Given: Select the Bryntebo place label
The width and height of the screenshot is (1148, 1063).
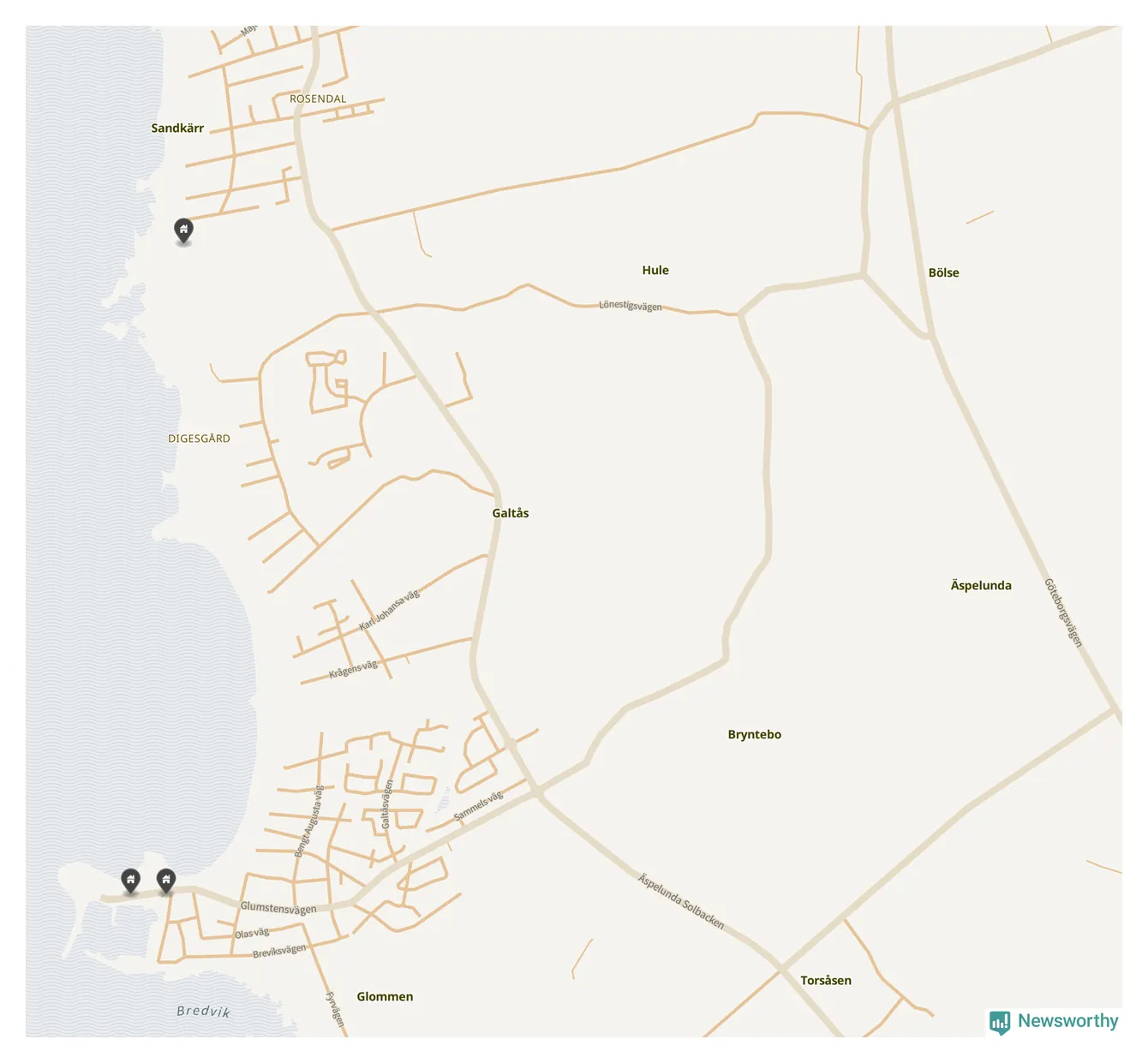Looking at the screenshot, I should (x=755, y=734).
